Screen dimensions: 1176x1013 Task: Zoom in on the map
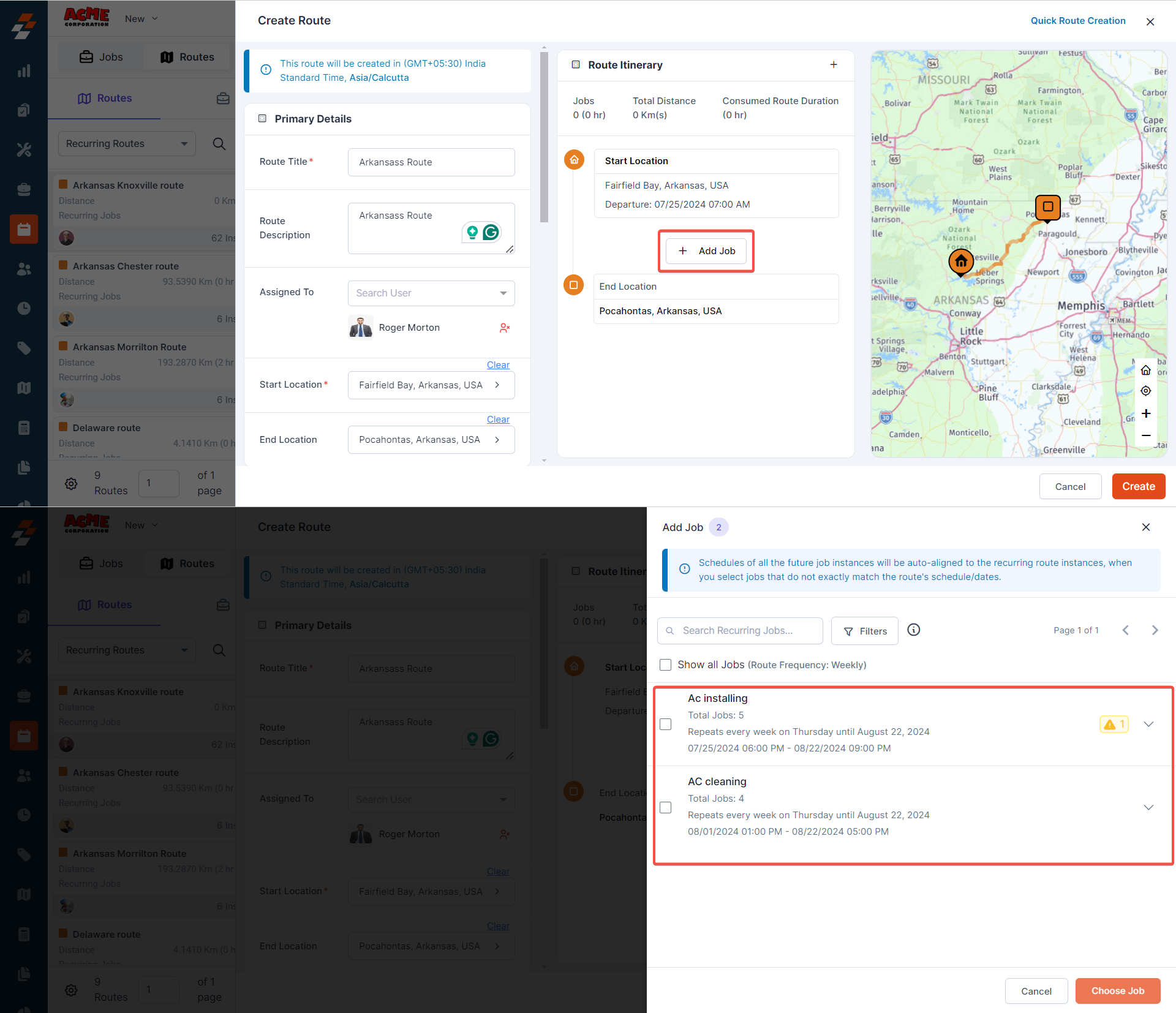tap(1145, 413)
